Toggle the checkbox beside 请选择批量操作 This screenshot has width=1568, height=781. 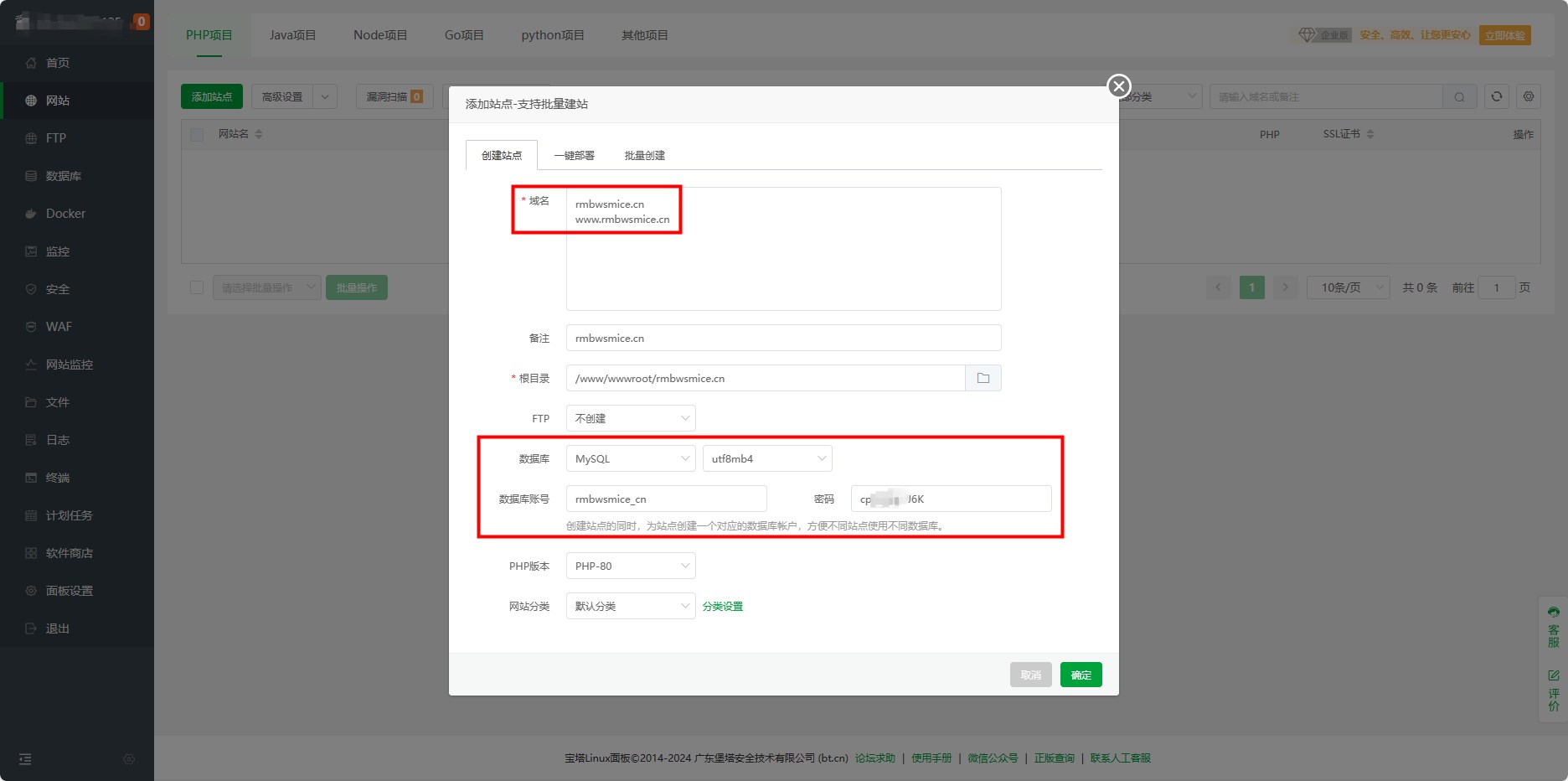point(197,287)
